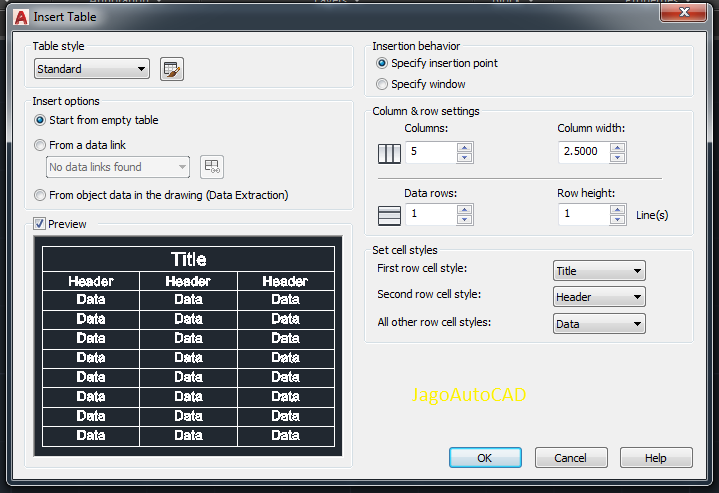The width and height of the screenshot is (719, 493).
Task: Click the 'Table style' group label
Action: click(58, 46)
